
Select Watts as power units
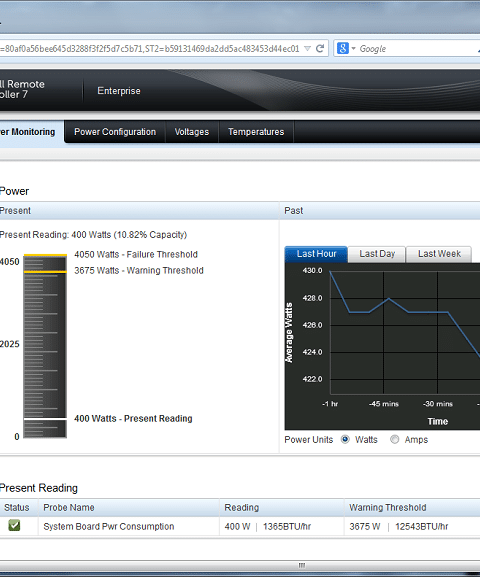click(345, 439)
